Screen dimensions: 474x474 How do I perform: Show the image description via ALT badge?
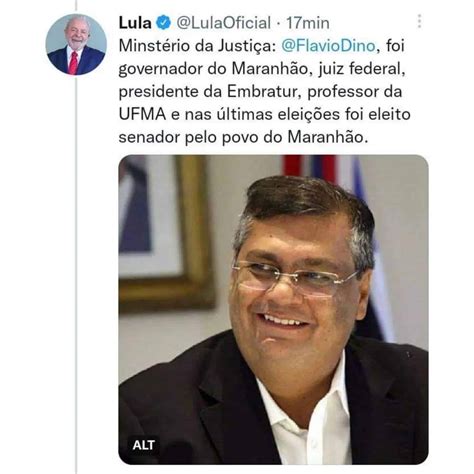pos(143,445)
